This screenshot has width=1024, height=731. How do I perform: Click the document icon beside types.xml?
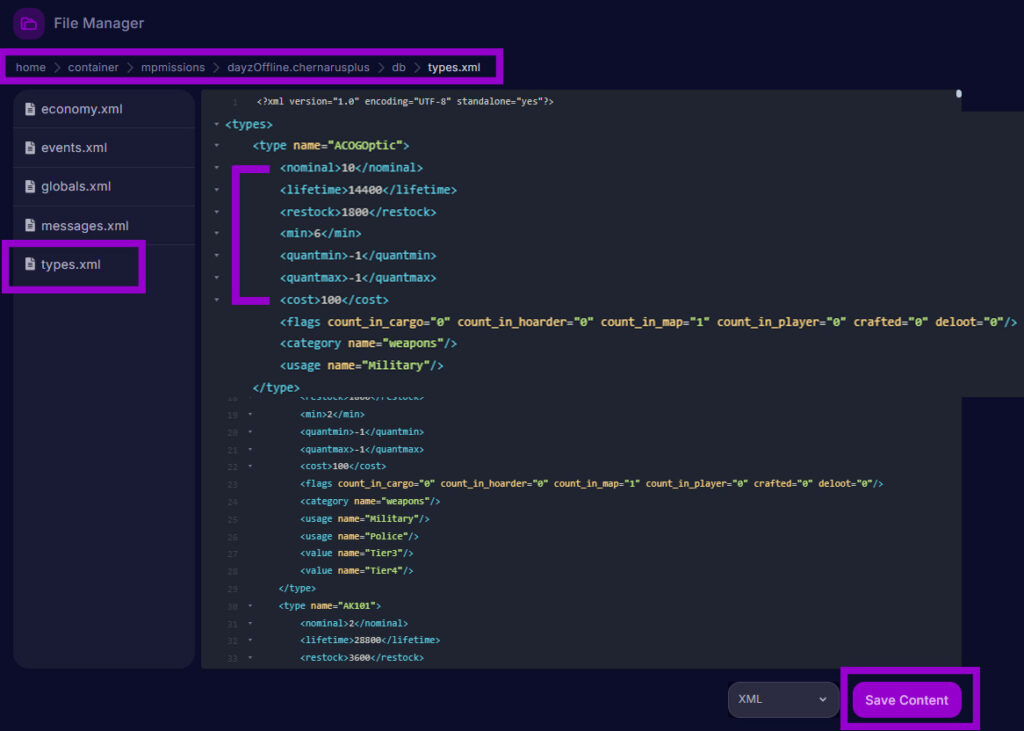click(30, 264)
